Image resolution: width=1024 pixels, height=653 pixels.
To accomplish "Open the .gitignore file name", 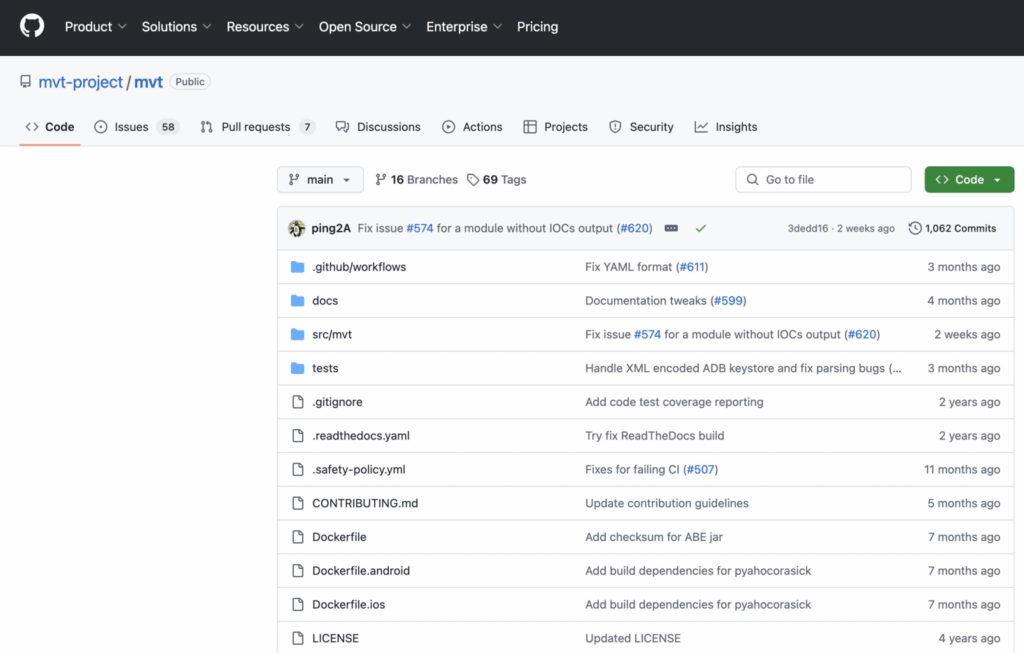I will (337, 402).
